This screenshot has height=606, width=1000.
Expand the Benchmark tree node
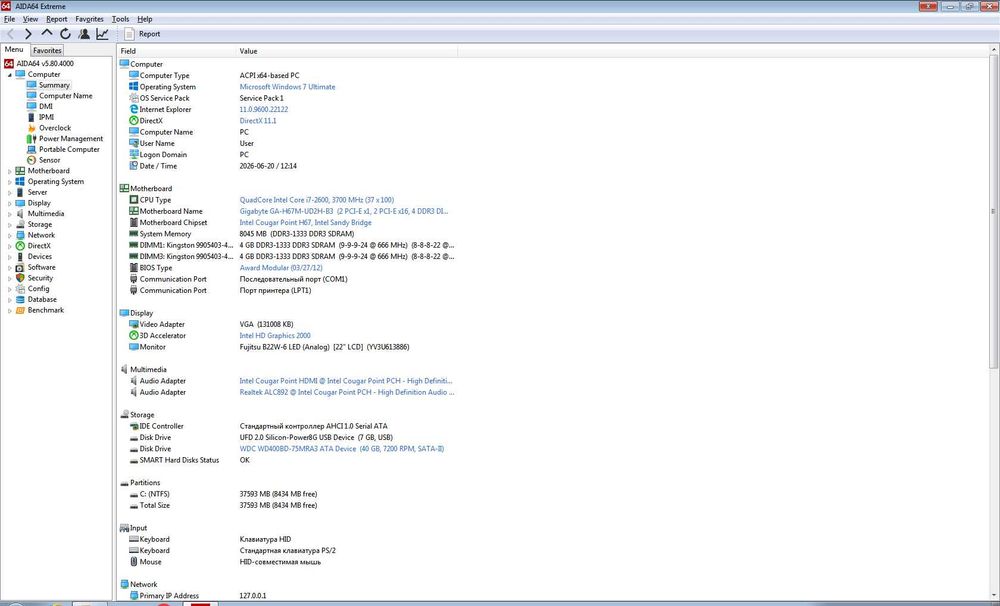click(10, 311)
